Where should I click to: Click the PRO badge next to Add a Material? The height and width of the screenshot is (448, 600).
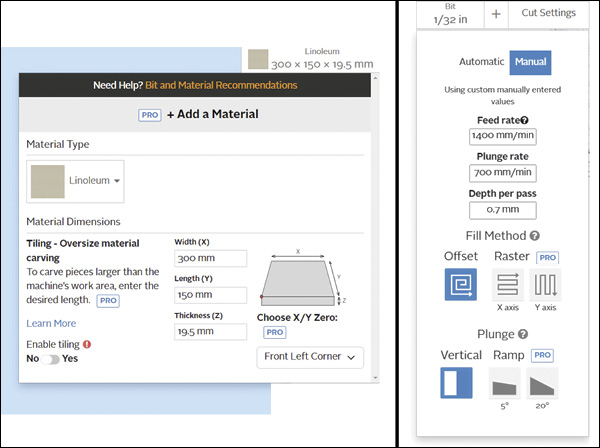pyautogui.click(x=150, y=115)
